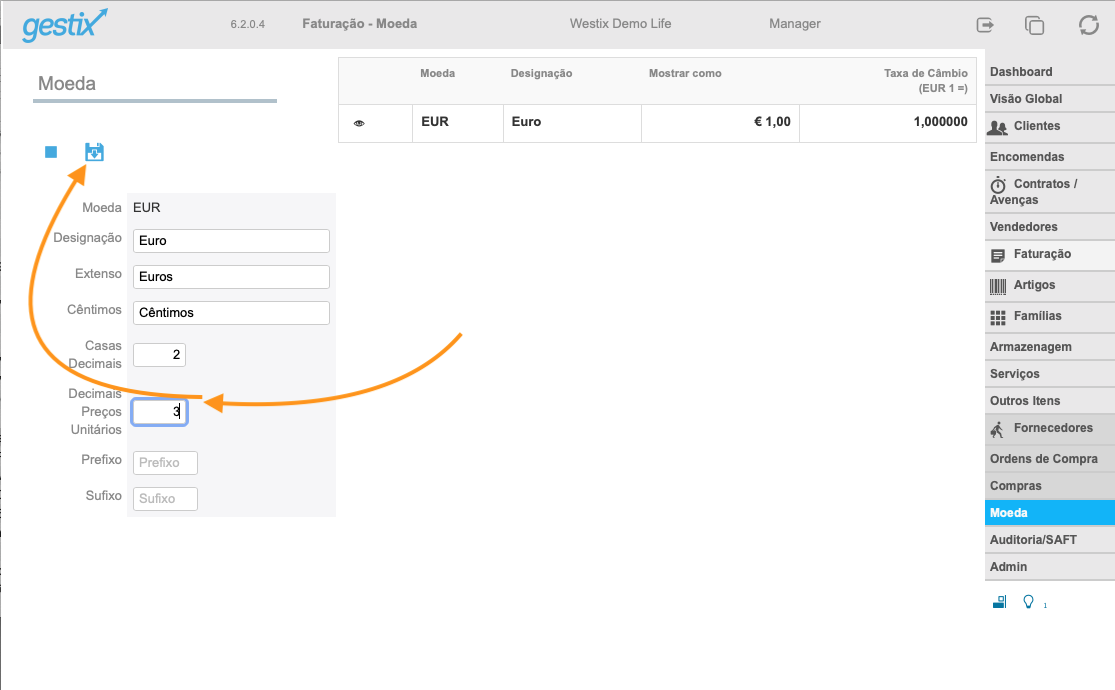The width and height of the screenshot is (1115, 690).
Task: Open the duplicate window icon
Action: 1034,26
